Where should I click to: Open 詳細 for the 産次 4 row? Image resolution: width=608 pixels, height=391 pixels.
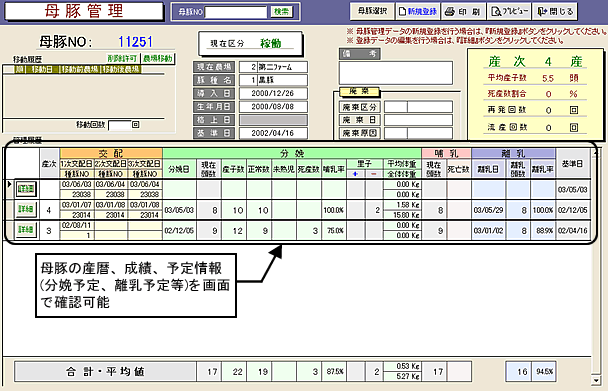pos(26,209)
